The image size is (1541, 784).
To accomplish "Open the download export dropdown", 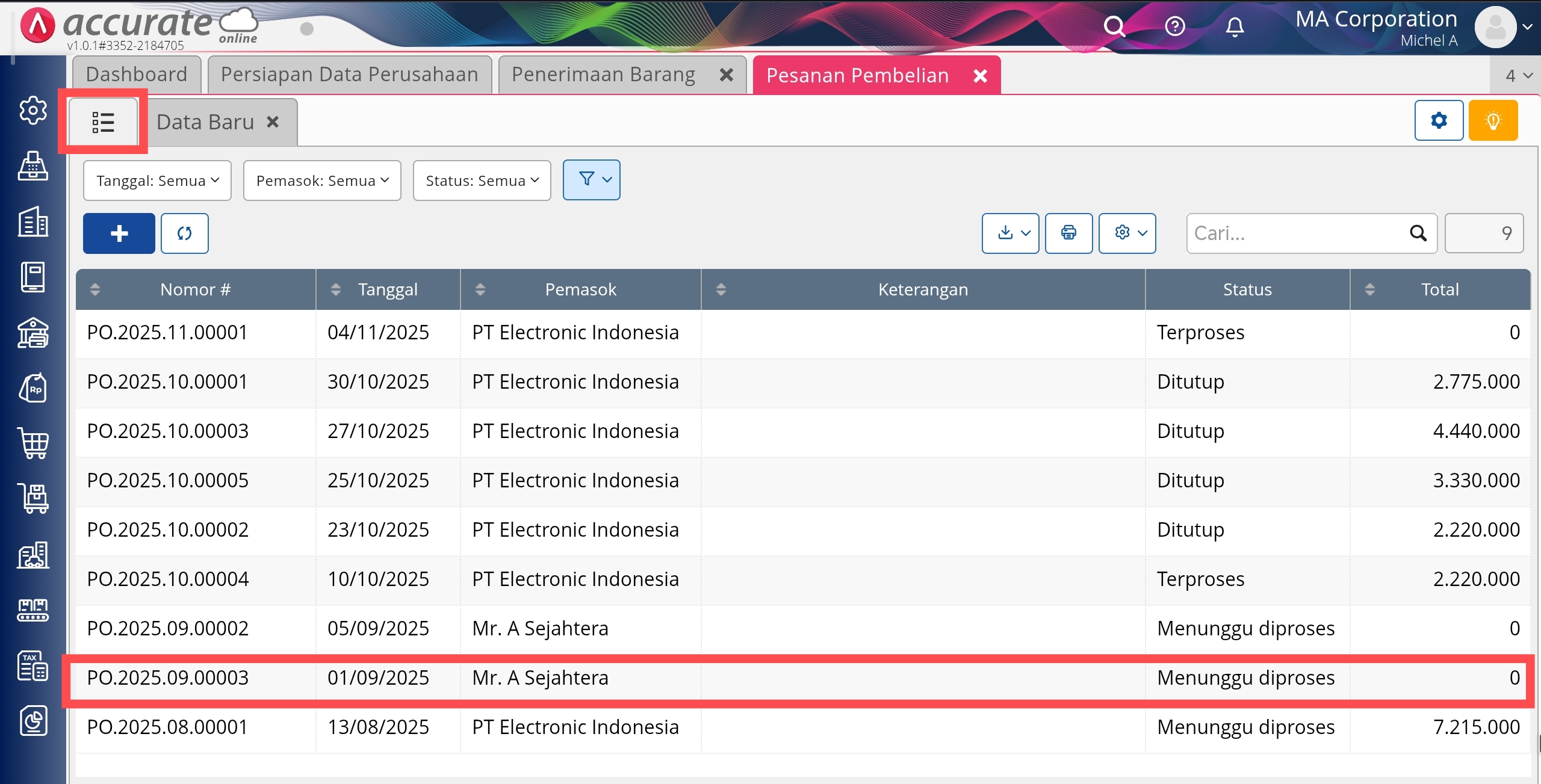I will tap(1010, 233).
